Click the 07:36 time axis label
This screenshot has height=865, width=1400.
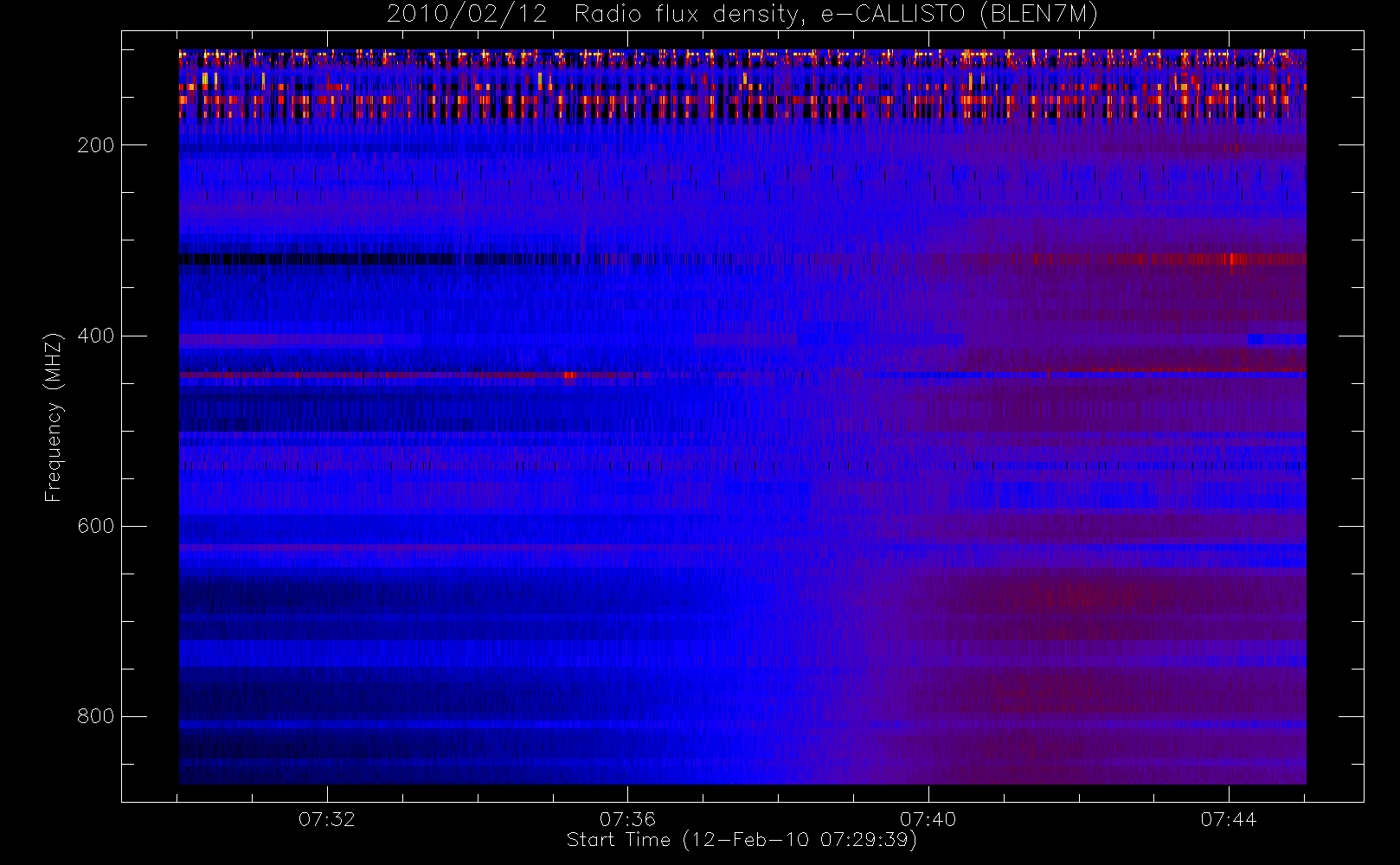tap(627, 819)
